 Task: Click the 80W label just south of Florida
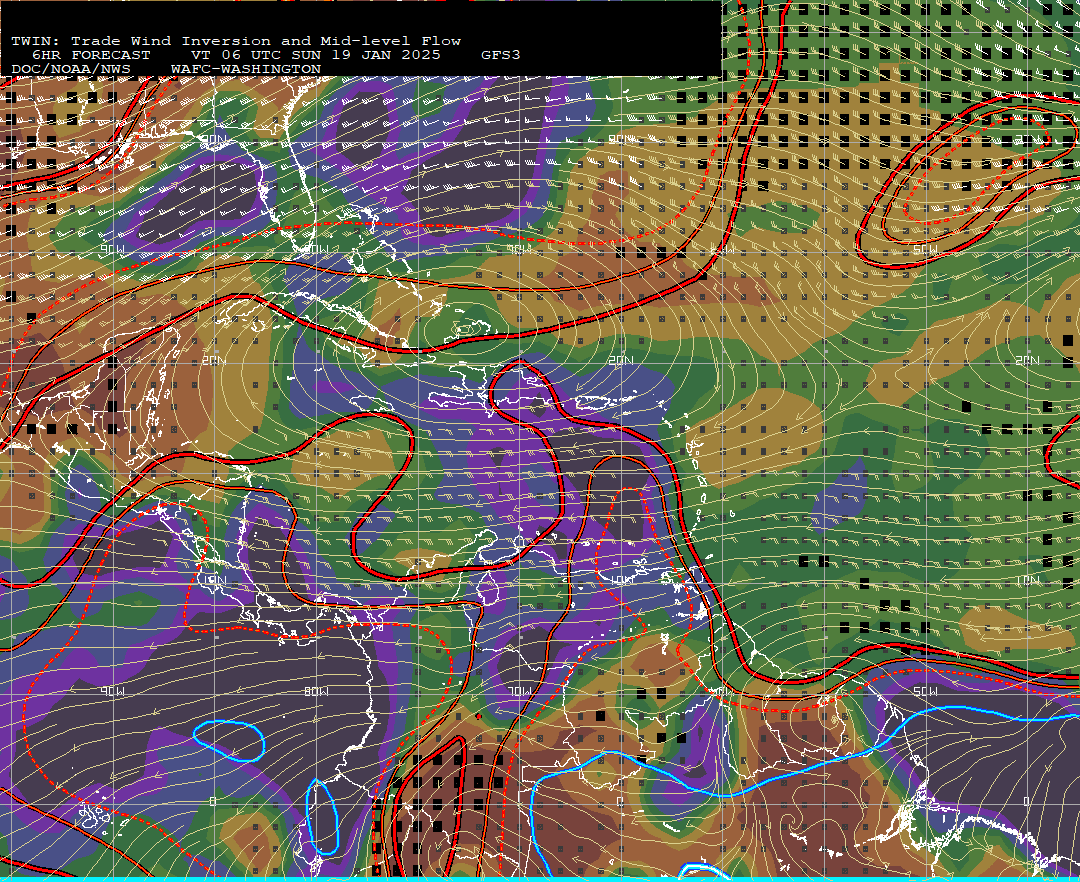pyautogui.click(x=317, y=250)
